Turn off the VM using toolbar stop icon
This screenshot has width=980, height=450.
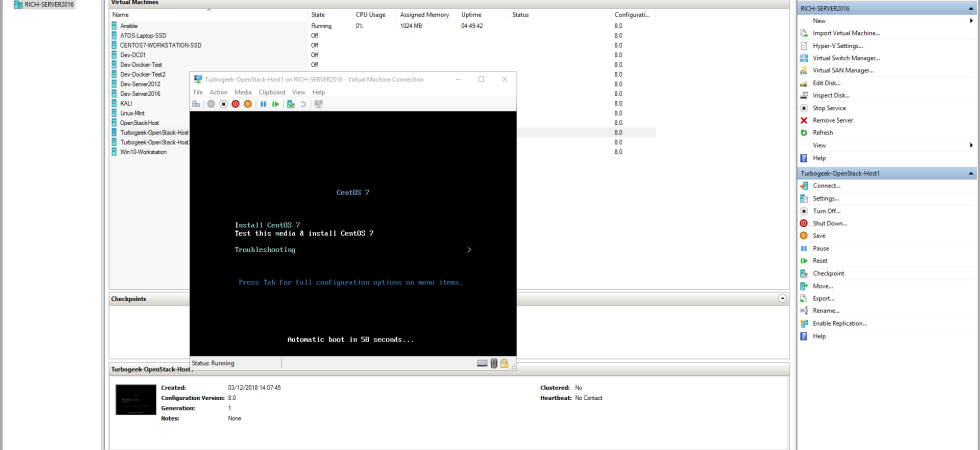[223, 104]
